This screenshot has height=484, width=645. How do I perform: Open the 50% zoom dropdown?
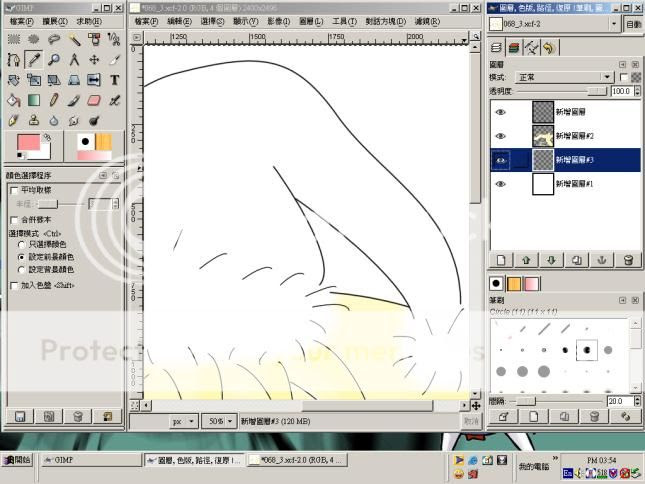click(x=219, y=421)
